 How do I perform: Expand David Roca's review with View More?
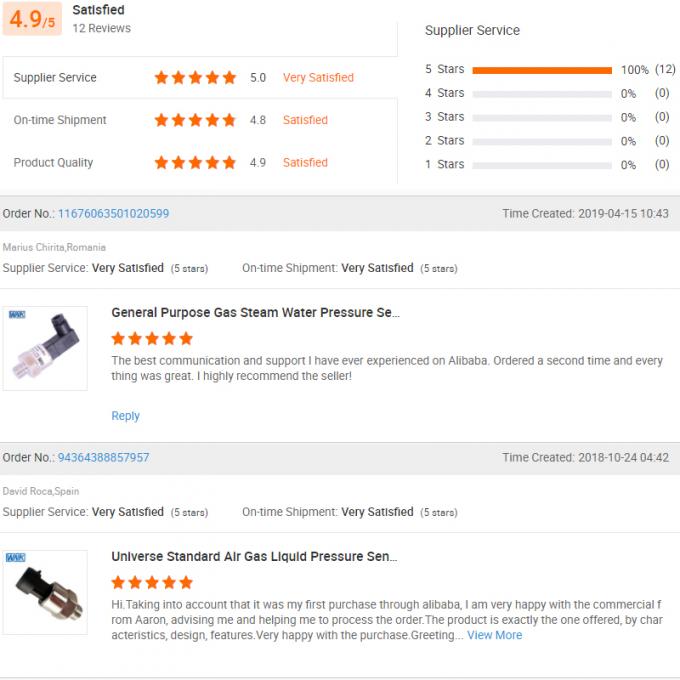pyautogui.click(x=494, y=635)
